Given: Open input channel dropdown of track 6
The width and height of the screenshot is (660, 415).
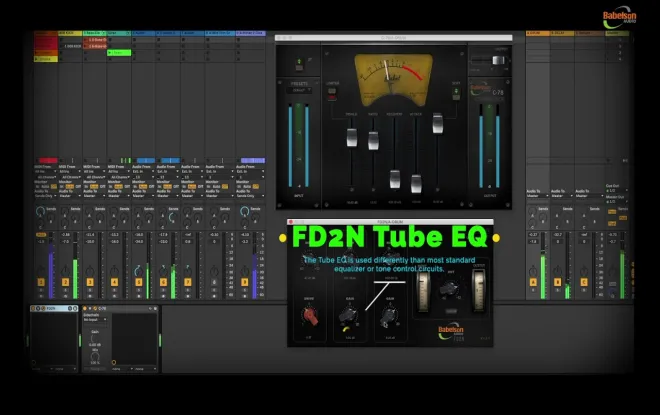Looking at the screenshot, I should point(168,177).
